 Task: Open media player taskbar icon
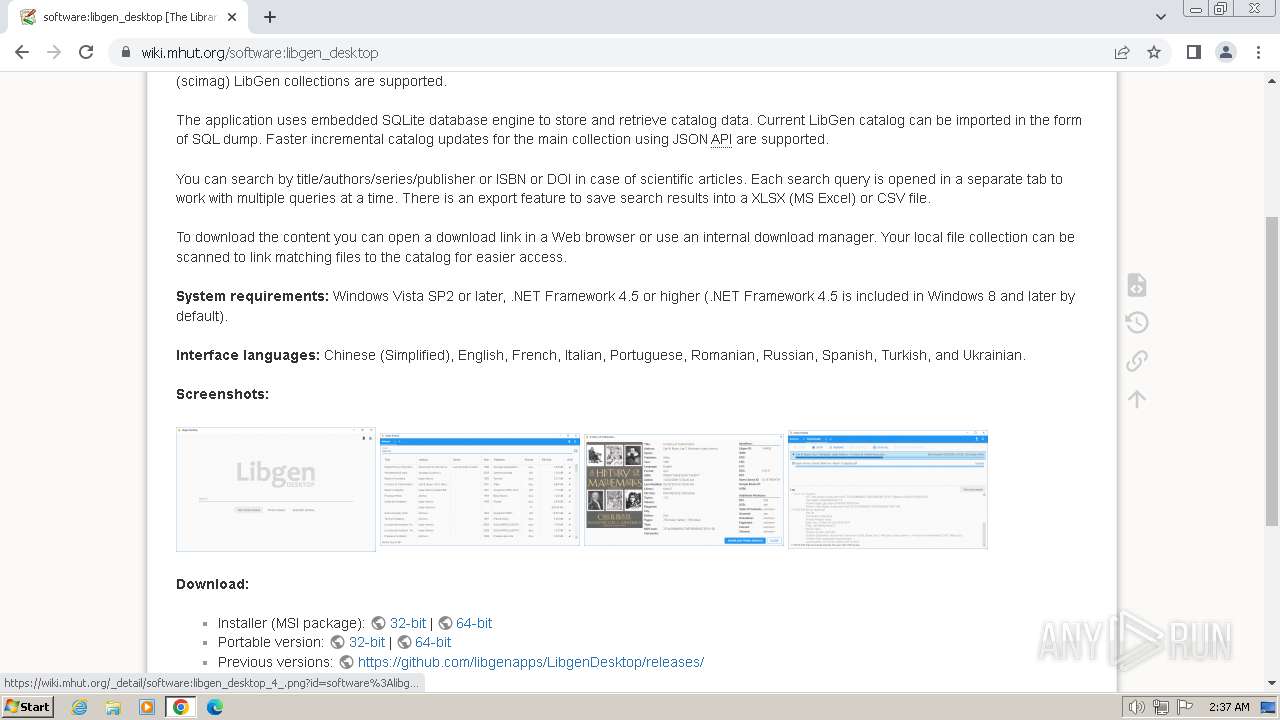[147, 706]
